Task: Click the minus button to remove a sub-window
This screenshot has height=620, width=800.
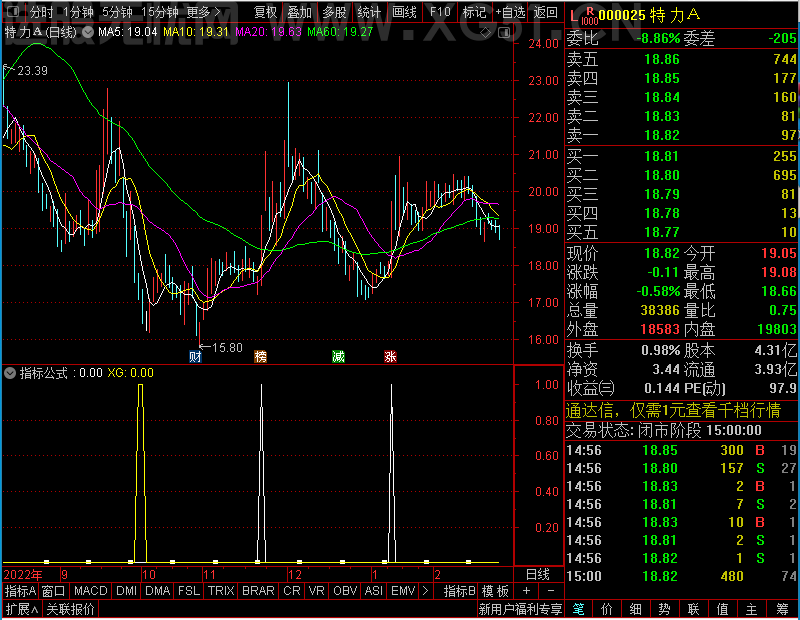Action: pyautogui.click(x=551, y=591)
